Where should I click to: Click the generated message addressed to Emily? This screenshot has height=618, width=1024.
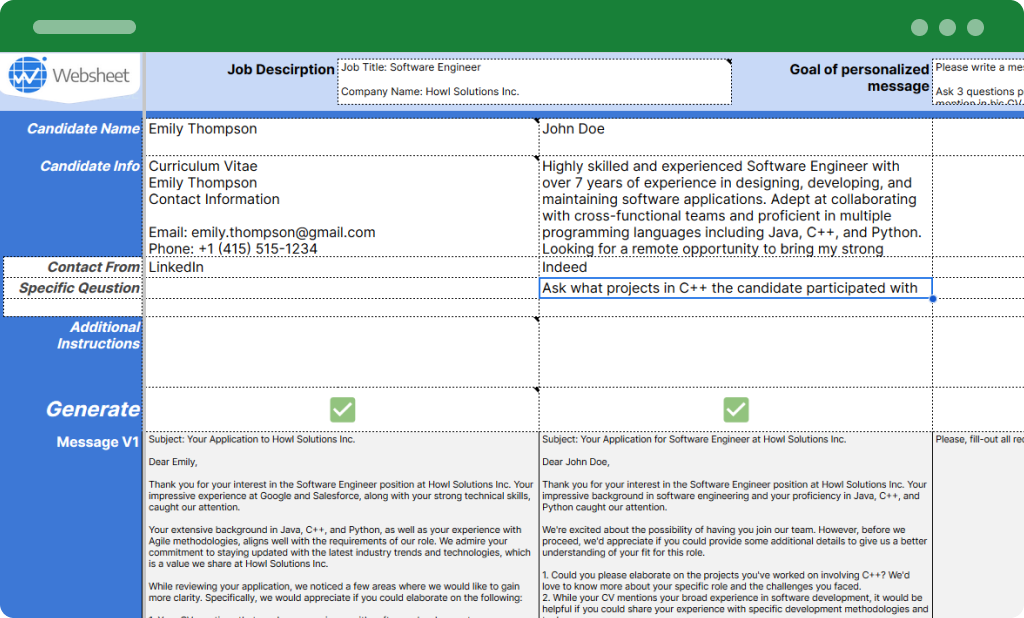[x=342, y=525]
